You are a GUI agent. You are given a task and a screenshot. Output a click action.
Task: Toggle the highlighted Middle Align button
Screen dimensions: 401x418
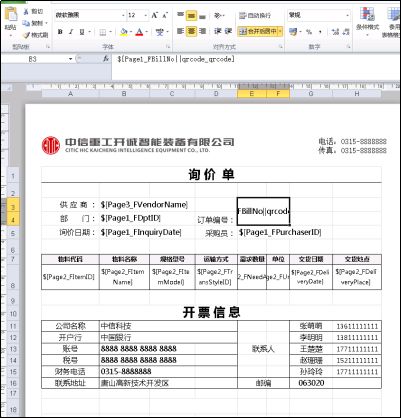(191, 15)
